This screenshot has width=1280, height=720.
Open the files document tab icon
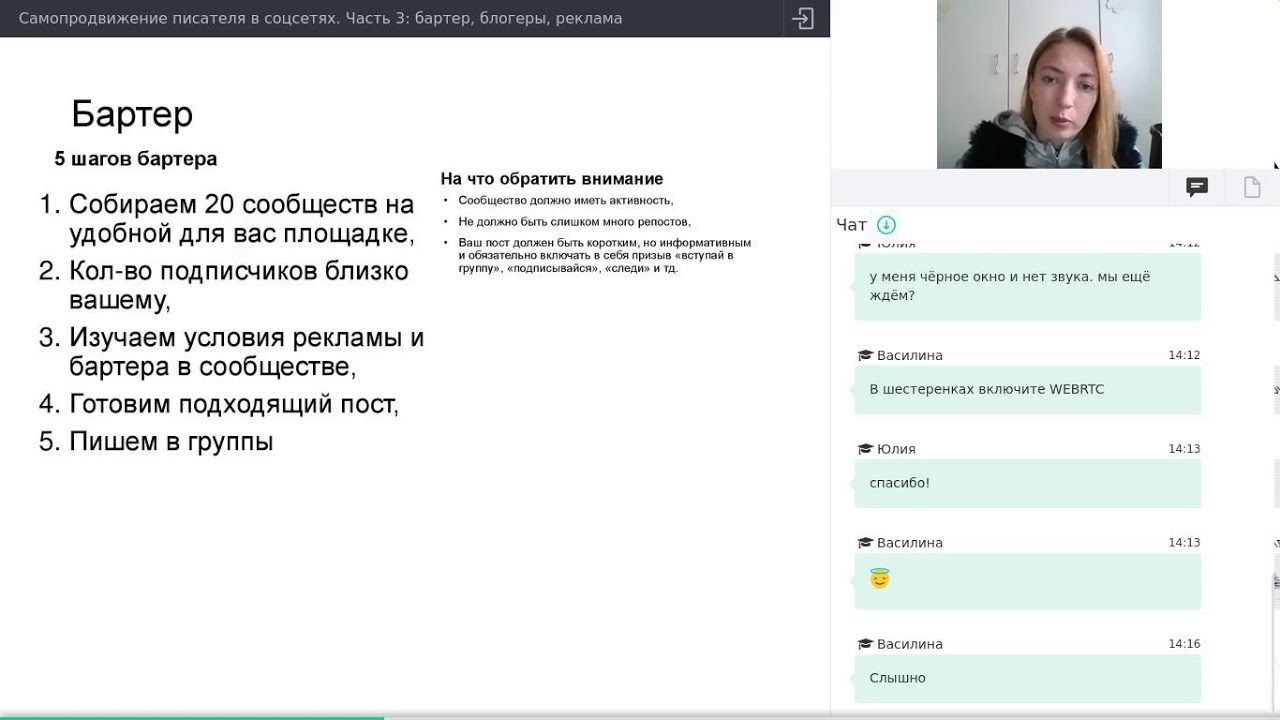[x=1252, y=187]
